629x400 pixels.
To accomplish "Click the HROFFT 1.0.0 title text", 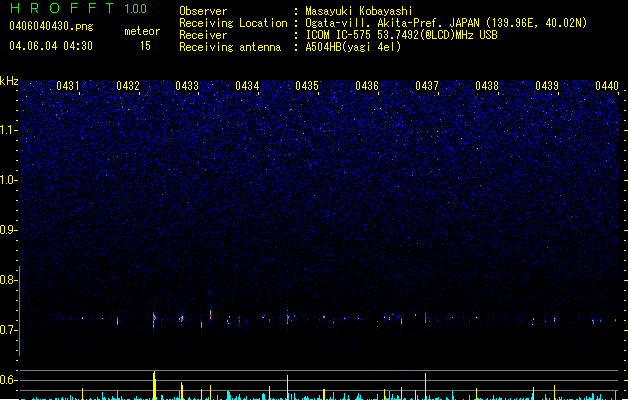I will coord(79,8).
